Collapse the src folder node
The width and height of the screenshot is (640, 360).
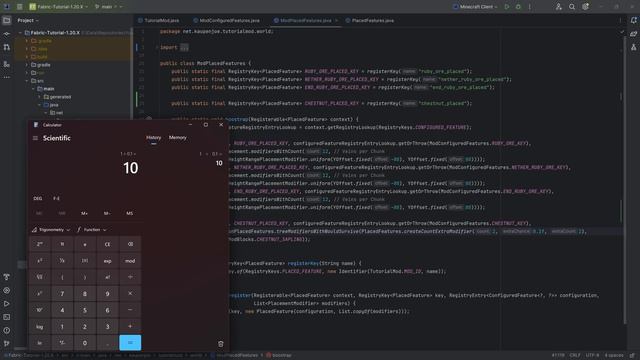[27, 81]
